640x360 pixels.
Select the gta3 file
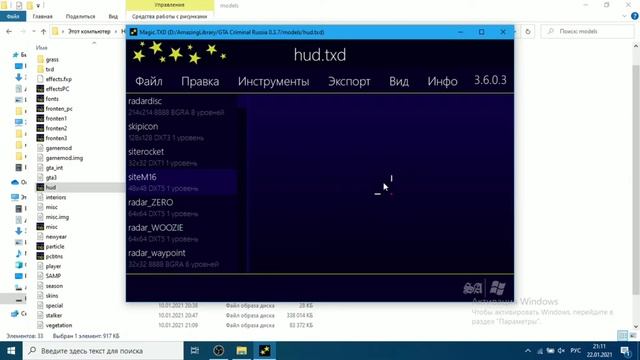pyautogui.click(x=51, y=178)
